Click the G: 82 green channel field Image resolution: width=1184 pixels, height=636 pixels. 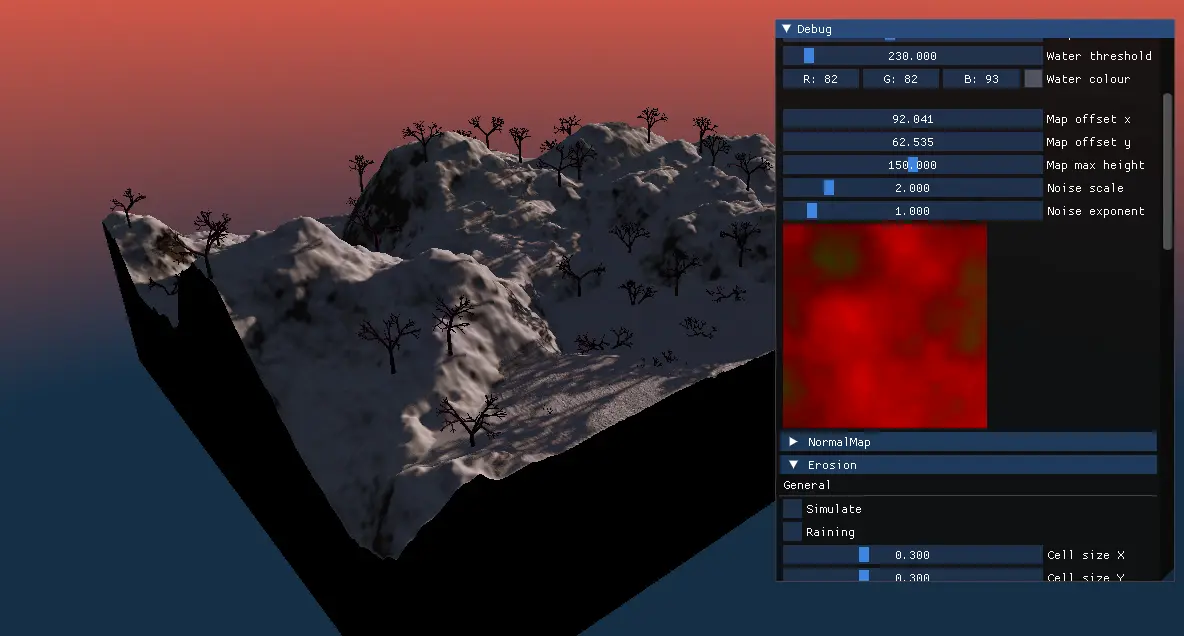[x=900, y=79]
